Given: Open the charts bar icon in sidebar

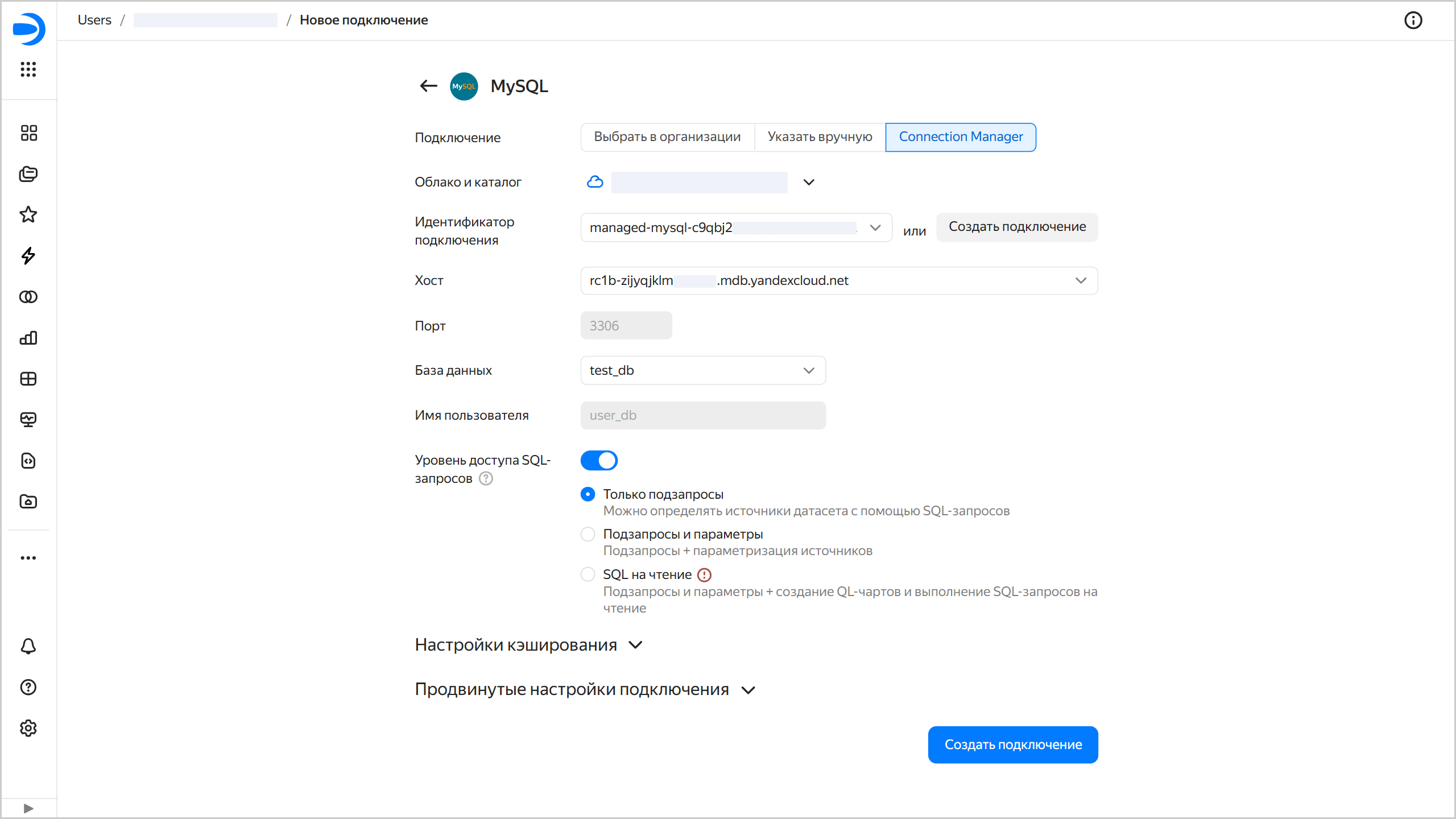Looking at the screenshot, I should (x=28, y=338).
